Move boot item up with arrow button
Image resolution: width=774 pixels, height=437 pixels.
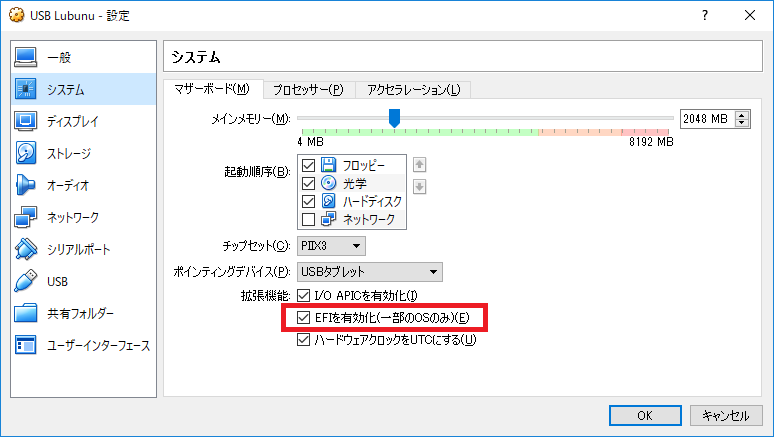pos(419,164)
